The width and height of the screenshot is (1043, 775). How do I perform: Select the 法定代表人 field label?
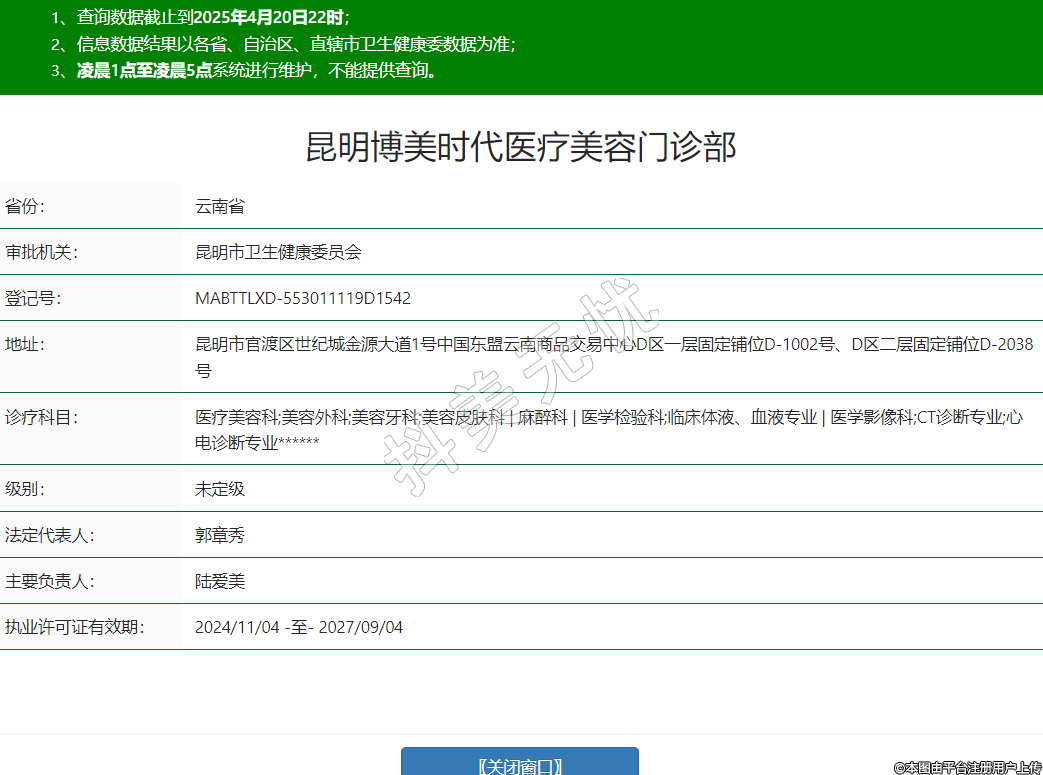(49, 535)
